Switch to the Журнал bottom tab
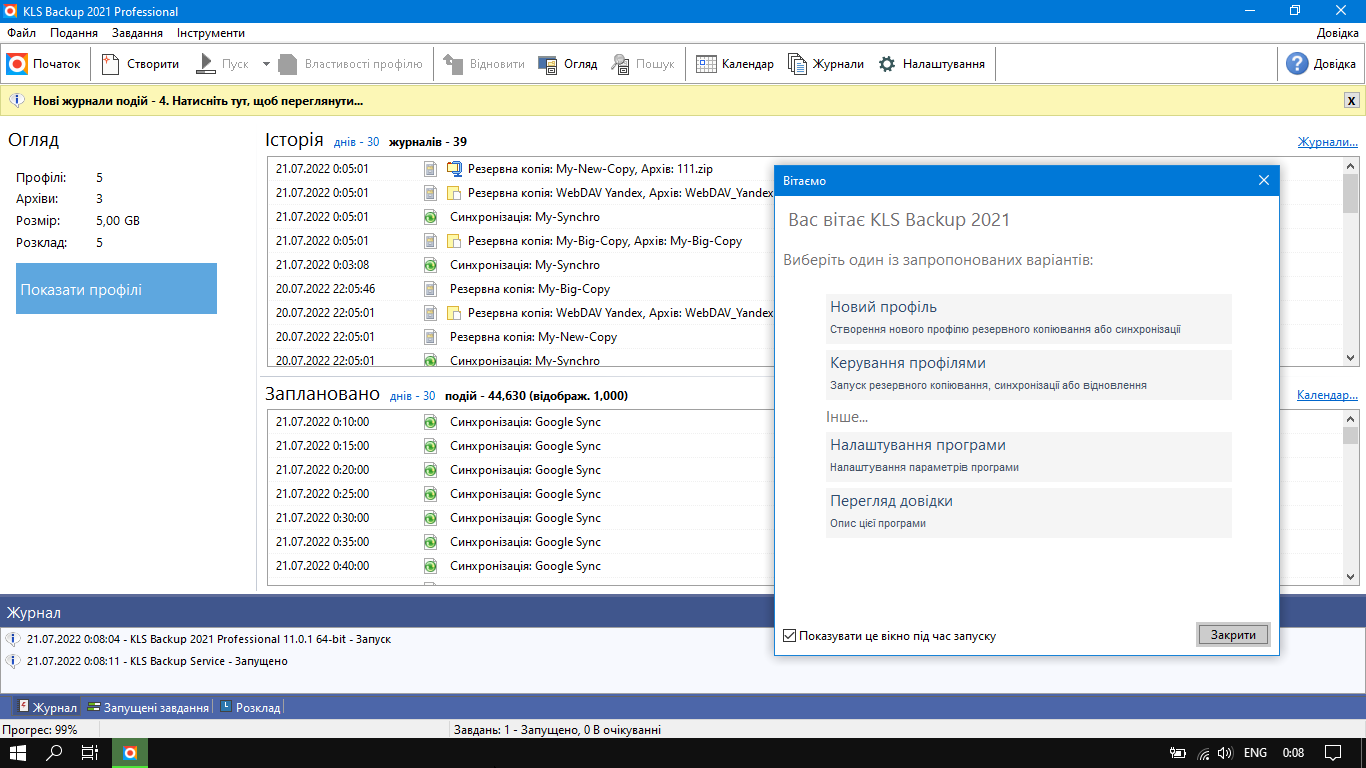Viewport: 1366px width, 768px height. coord(47,707)
